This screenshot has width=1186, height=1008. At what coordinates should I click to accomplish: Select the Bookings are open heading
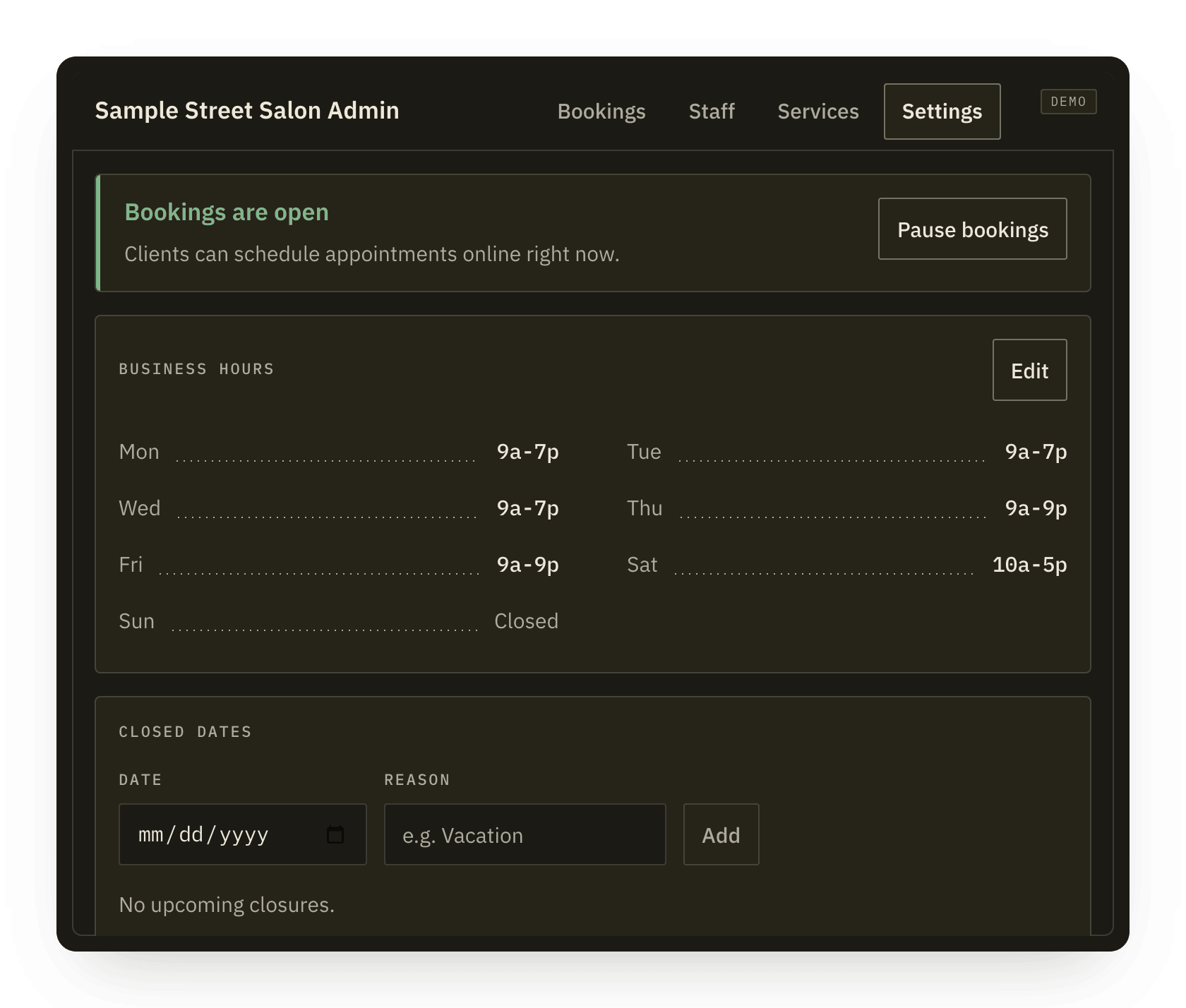point(227,212)
